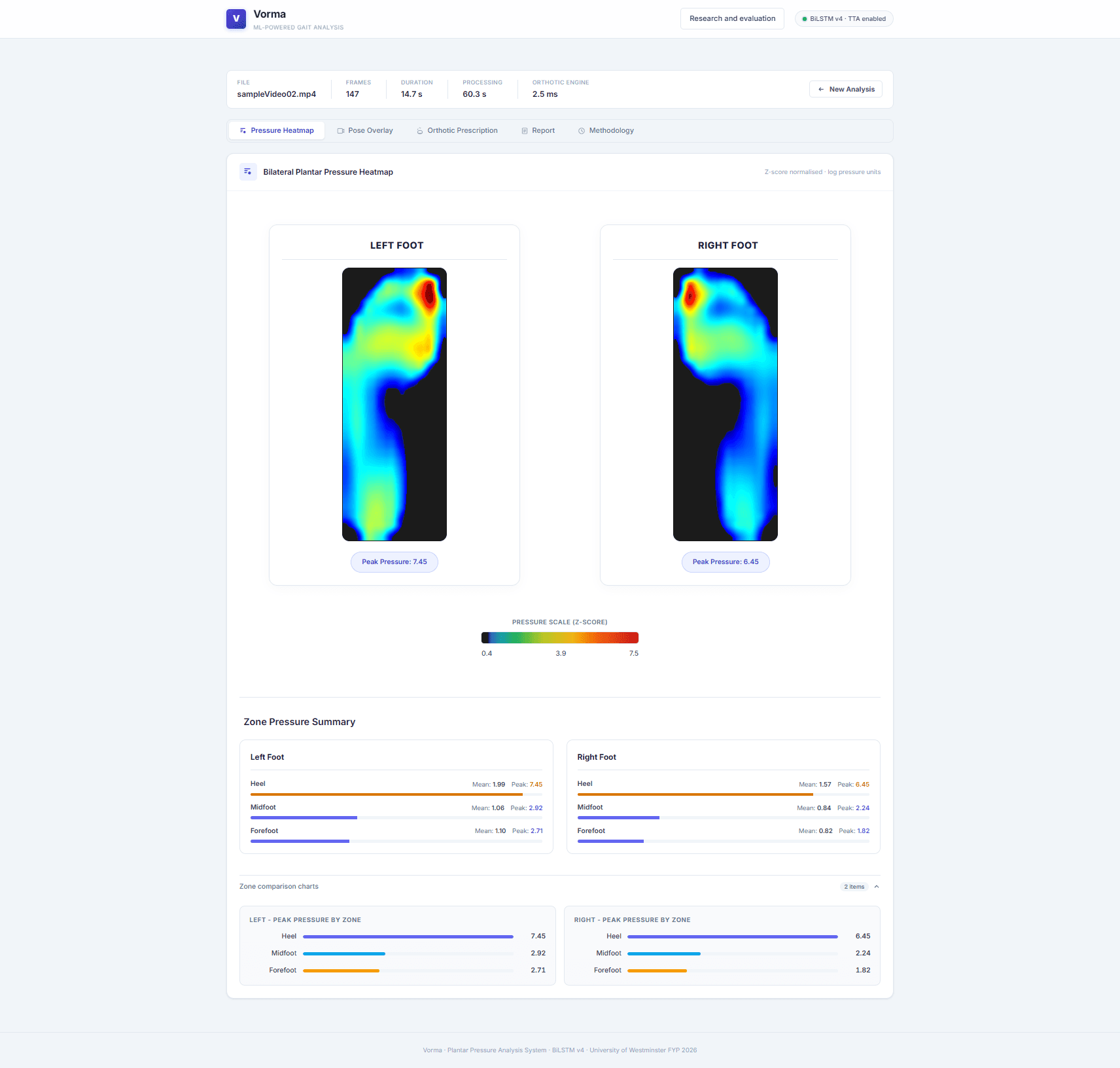Screen dimensions: 1120x1068
Task: Collapse the Zone comparison charts chevron
Action: tap(877, 887)
